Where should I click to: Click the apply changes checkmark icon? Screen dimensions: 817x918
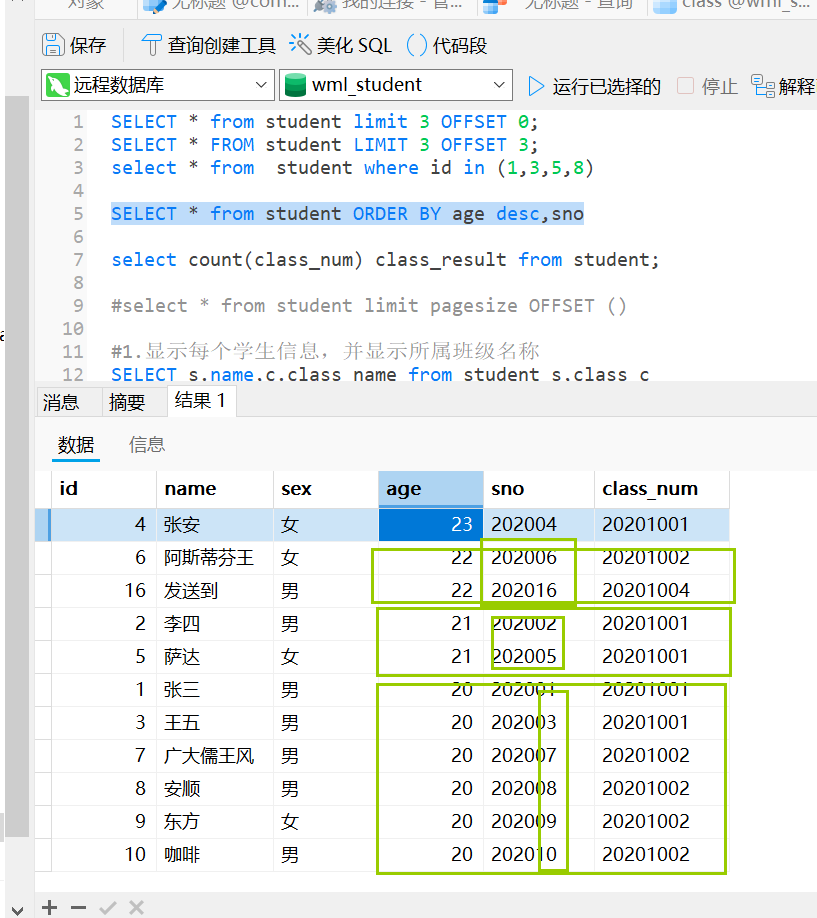108,907
